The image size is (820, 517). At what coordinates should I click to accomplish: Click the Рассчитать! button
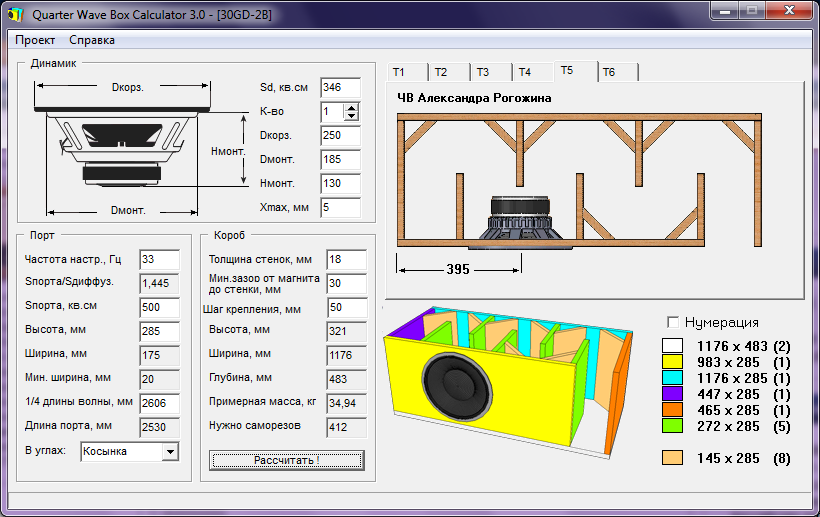click(287, 461)
